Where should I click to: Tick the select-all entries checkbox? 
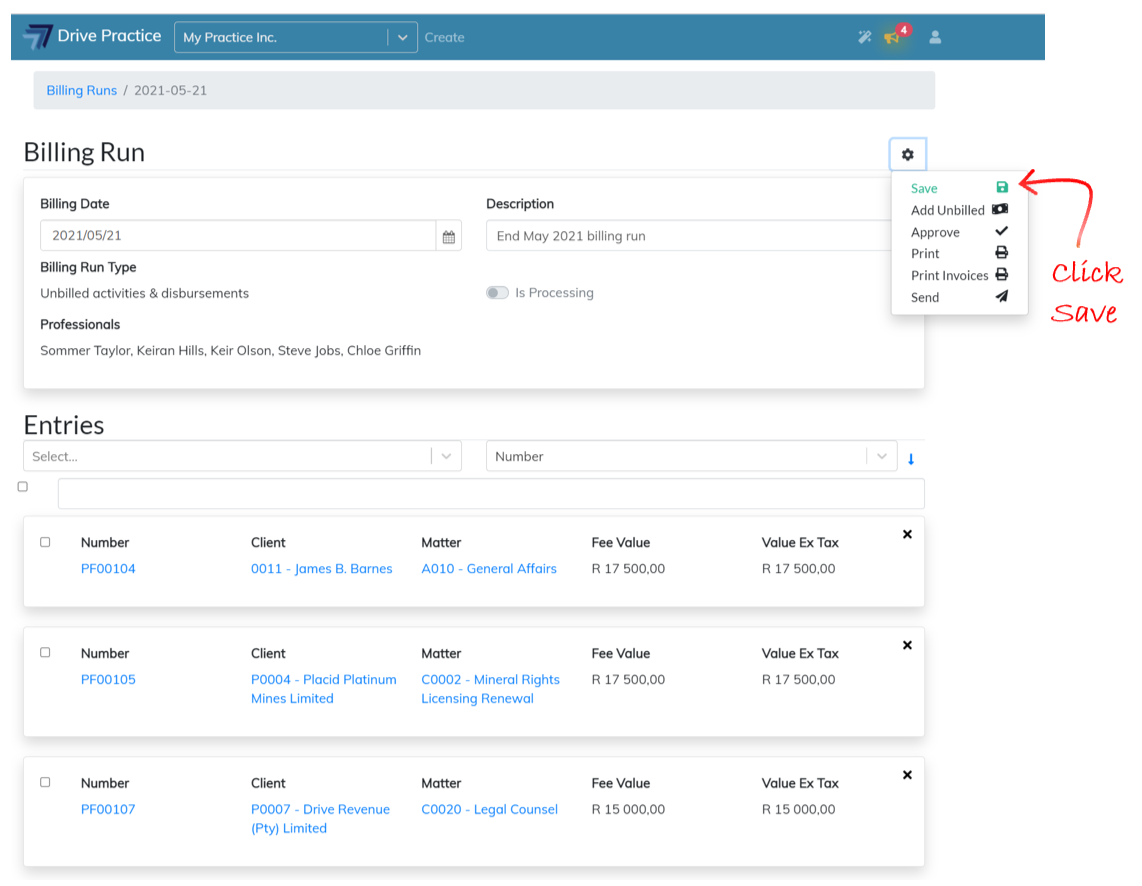(23, 487)
